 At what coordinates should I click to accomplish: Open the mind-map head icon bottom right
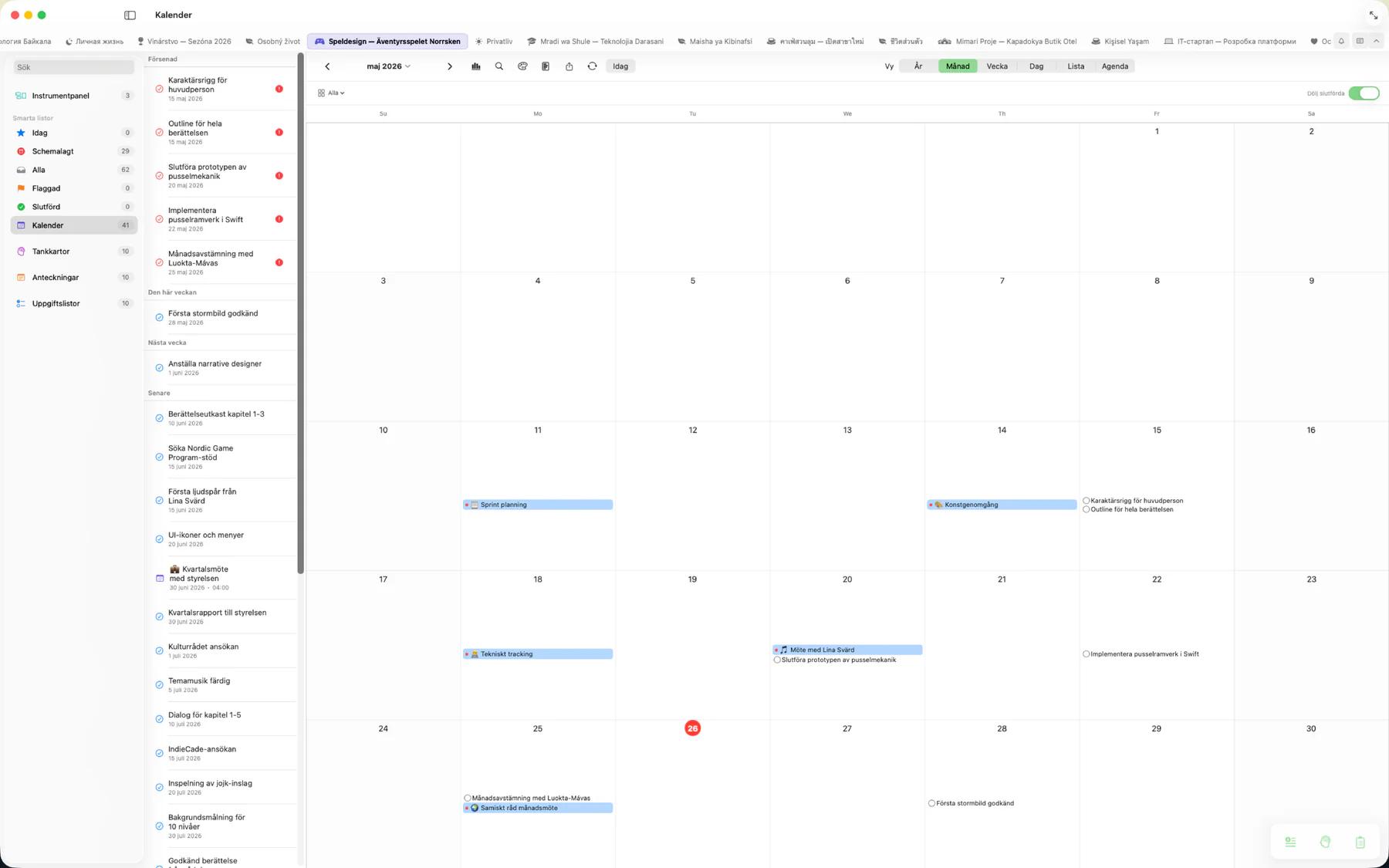pos(1325,842)
